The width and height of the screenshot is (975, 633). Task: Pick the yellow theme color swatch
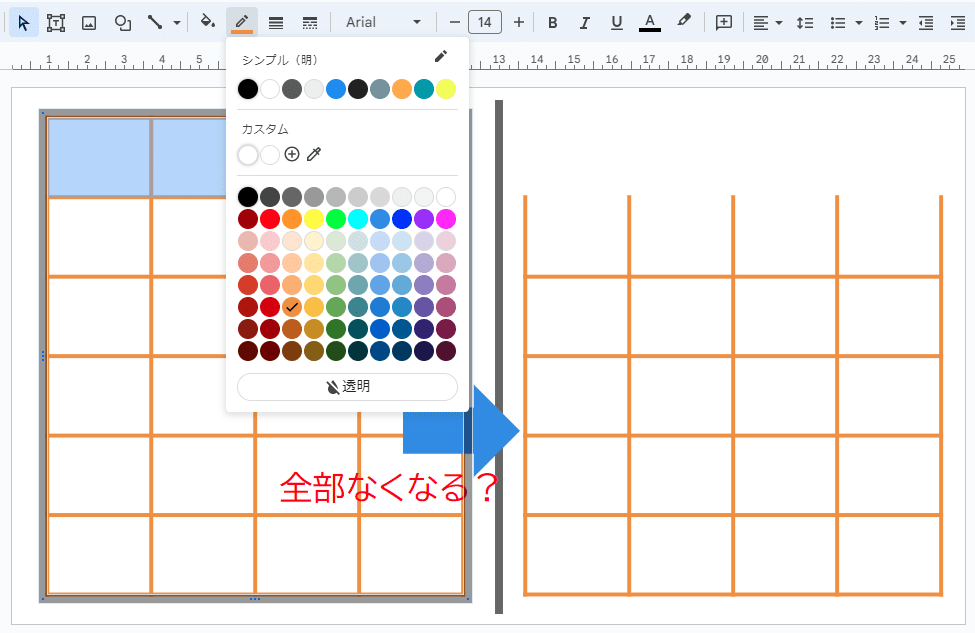[x=446, y=89]
